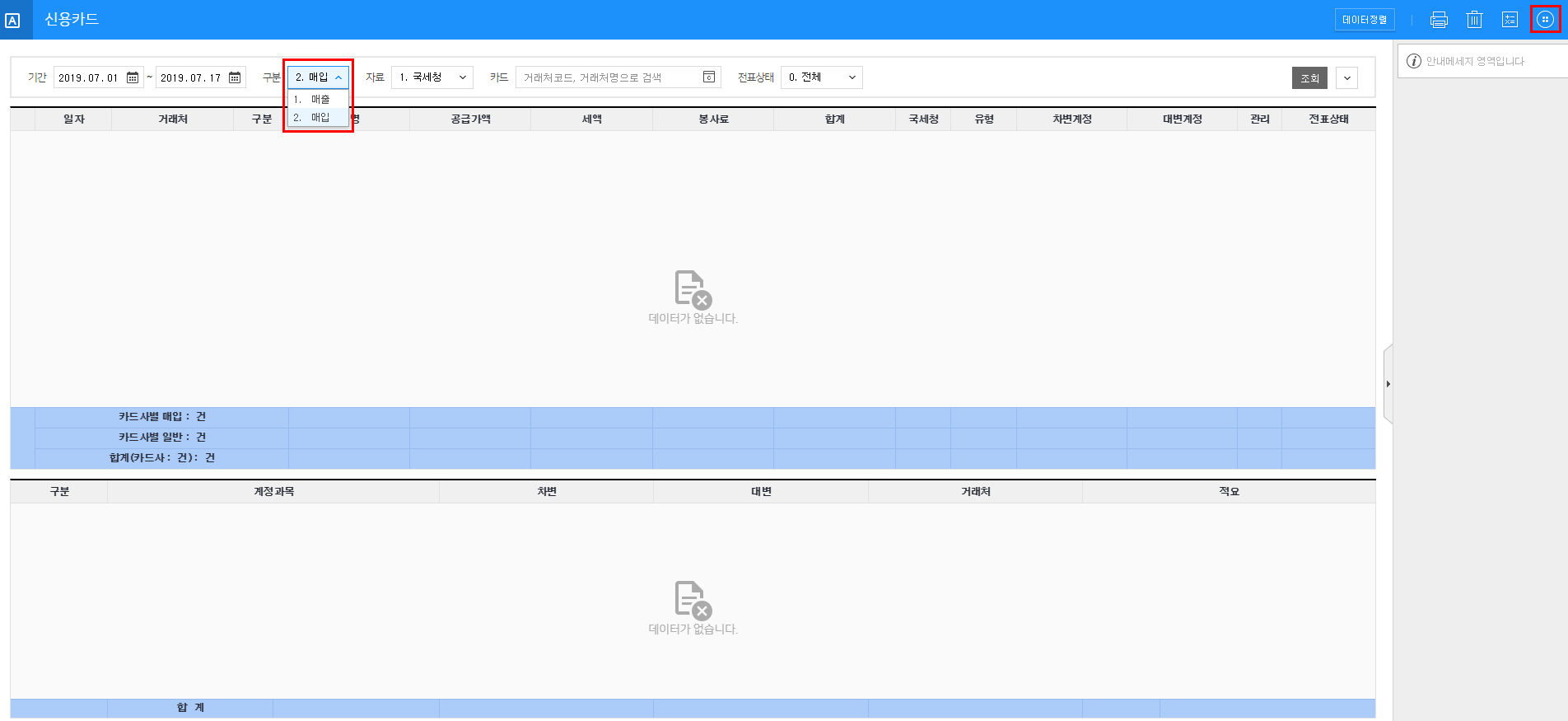
Task: Open the 자료 dropdown showing 1. 국세청
Action: tap(432, 77)
